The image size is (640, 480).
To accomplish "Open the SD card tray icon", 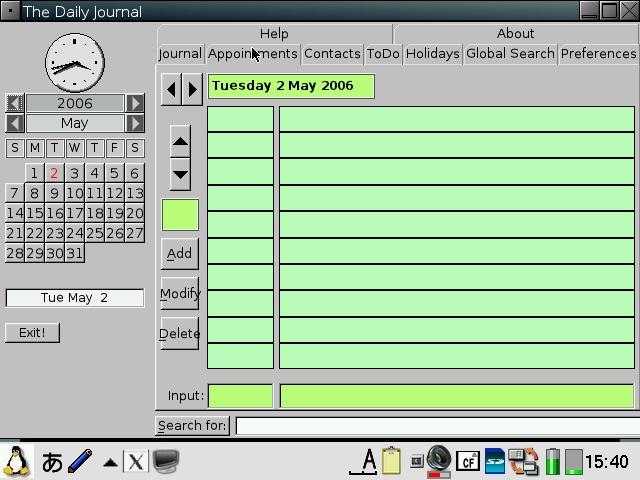I will pos(495,461).
